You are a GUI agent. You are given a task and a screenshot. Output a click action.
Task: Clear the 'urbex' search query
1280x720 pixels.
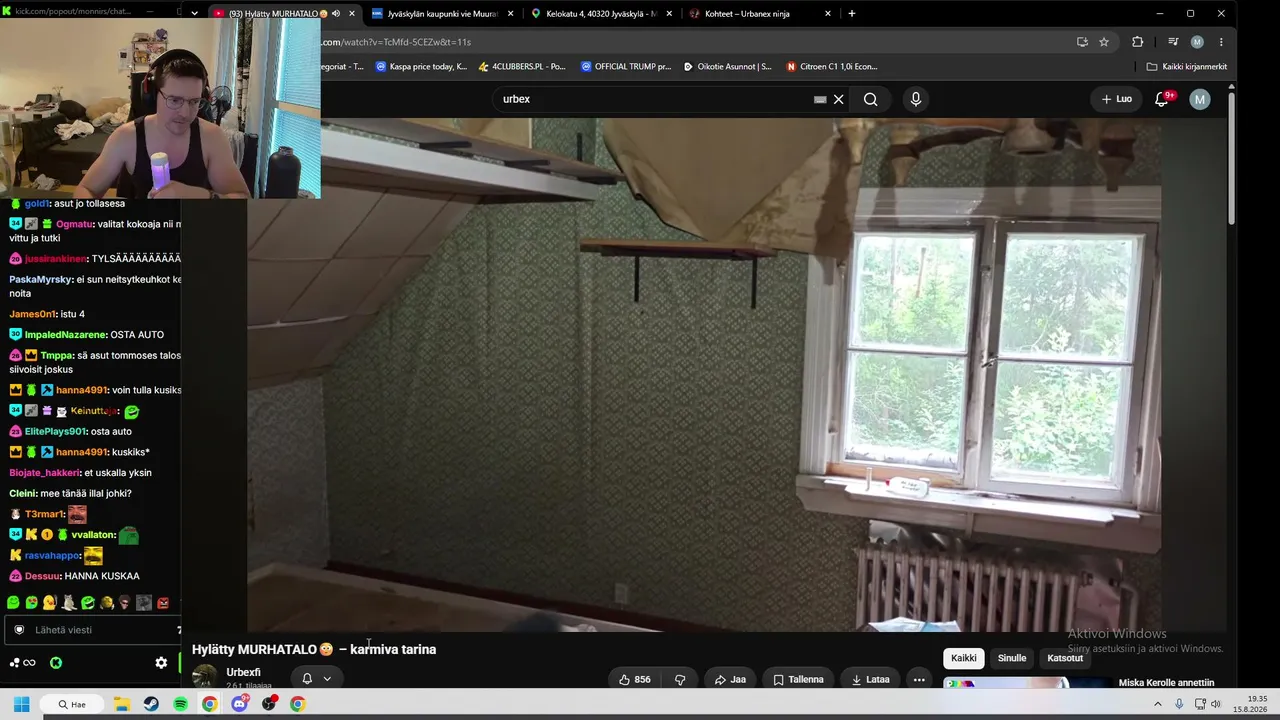839,99
